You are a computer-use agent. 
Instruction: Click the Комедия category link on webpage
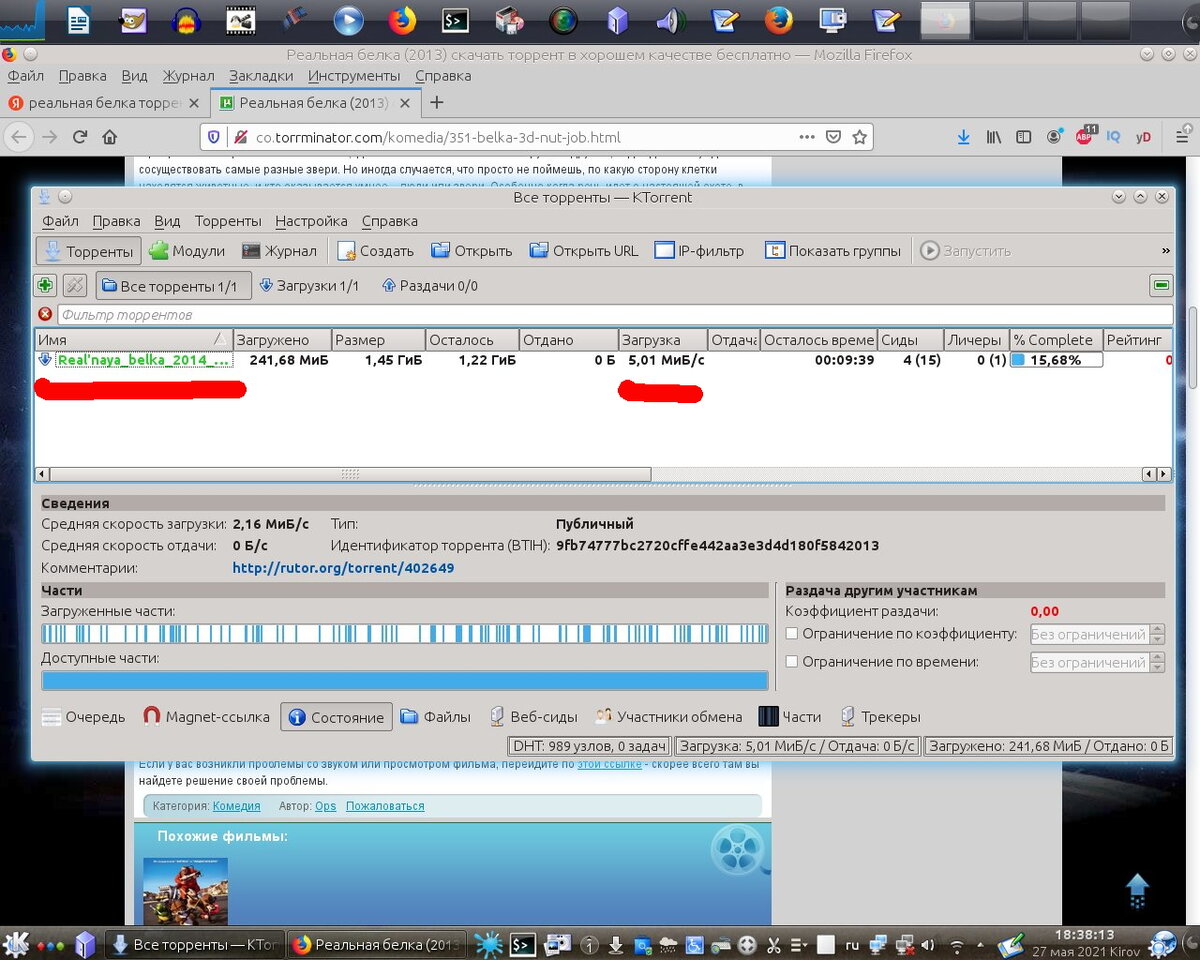pyautogui.click(x=236, y=806)
